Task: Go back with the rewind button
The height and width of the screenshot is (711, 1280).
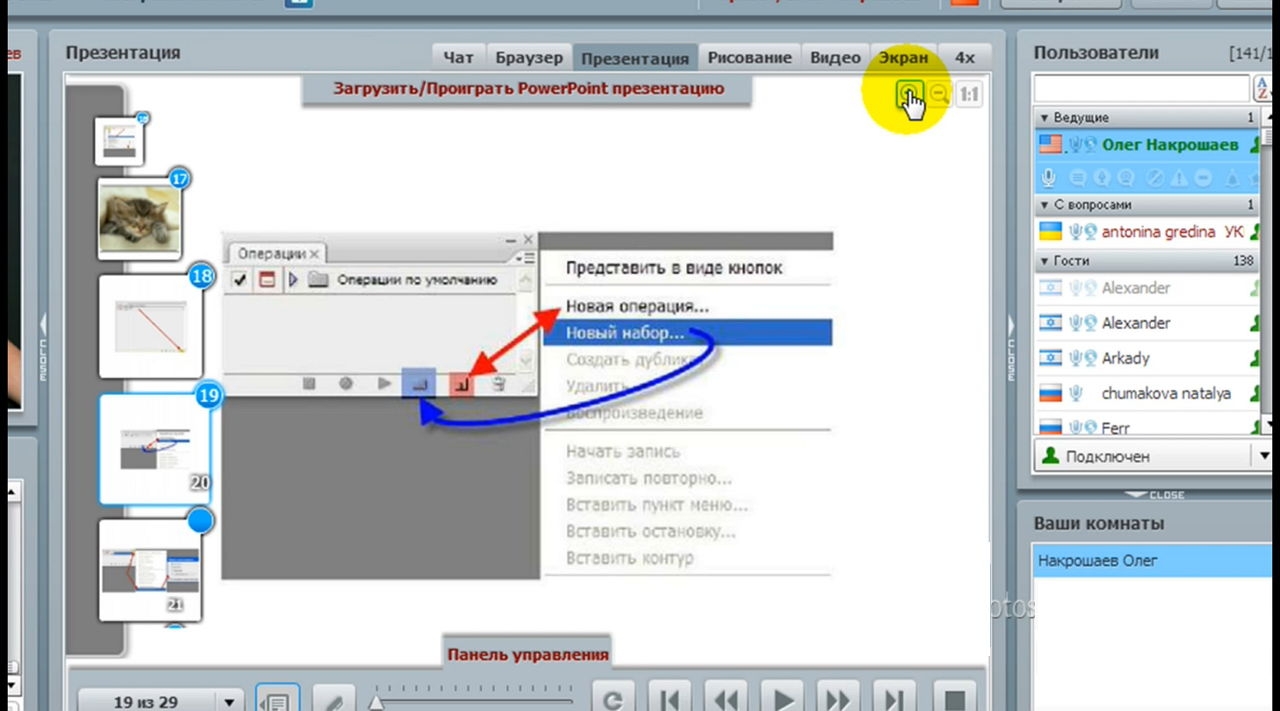Action: click(727, 699)
